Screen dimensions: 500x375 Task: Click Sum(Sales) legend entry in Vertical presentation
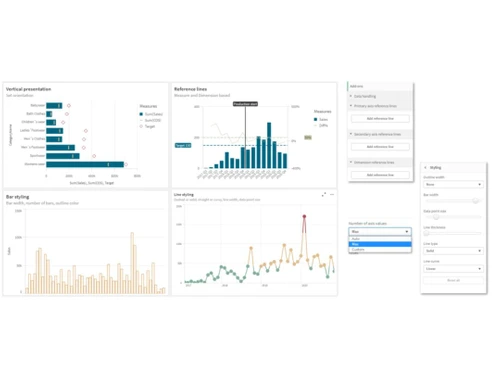click(x=151, y=114)
